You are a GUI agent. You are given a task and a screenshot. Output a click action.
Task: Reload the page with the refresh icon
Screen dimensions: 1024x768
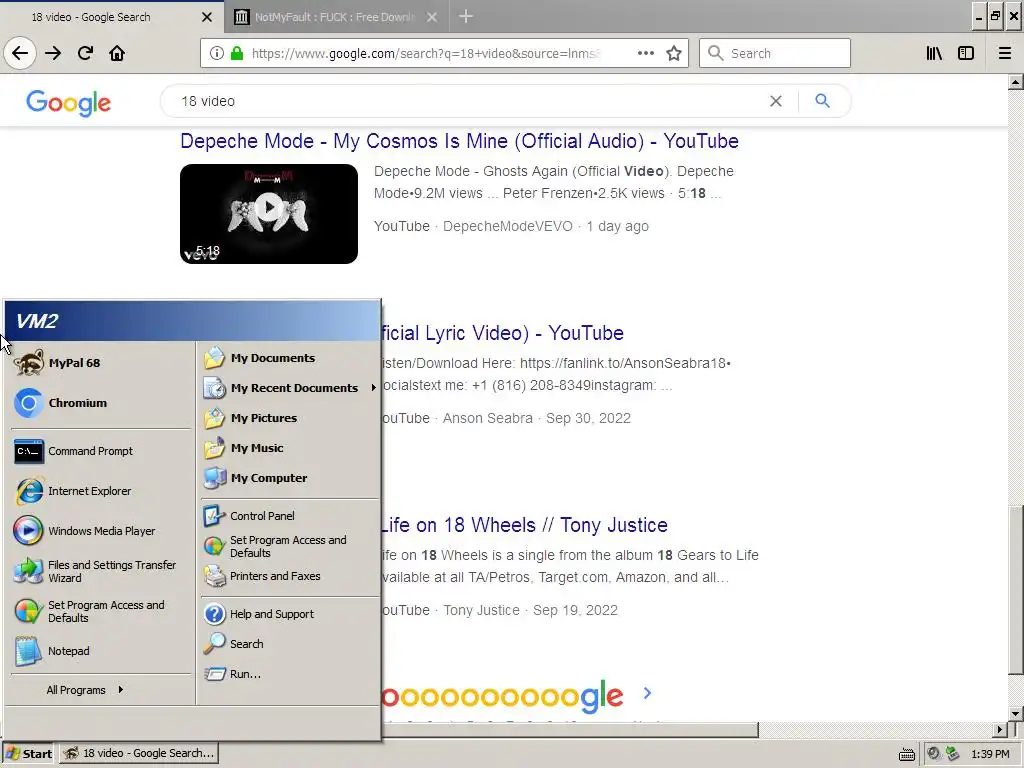[85, 53]
